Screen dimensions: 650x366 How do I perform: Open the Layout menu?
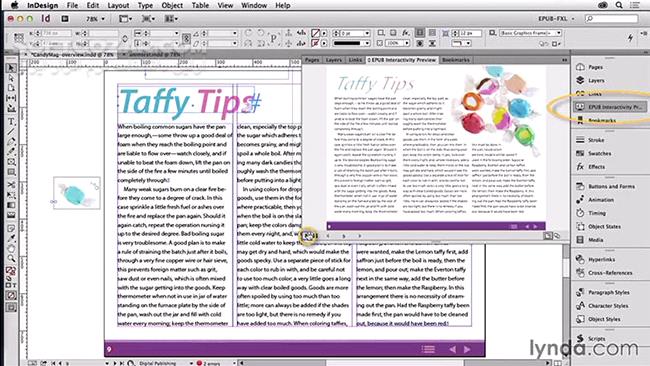(x=119, y=5)
